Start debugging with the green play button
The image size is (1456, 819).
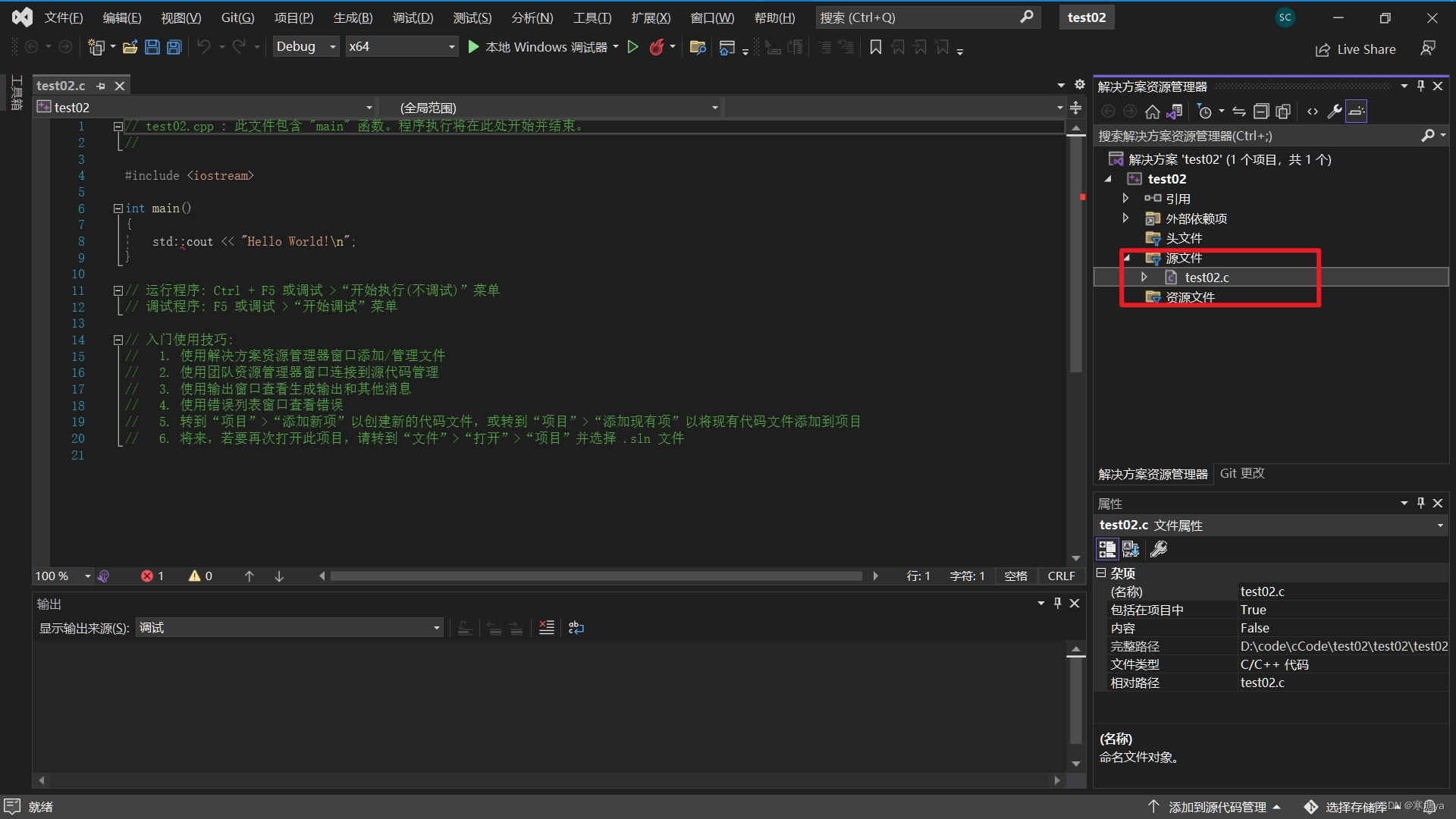coord(473,47)
